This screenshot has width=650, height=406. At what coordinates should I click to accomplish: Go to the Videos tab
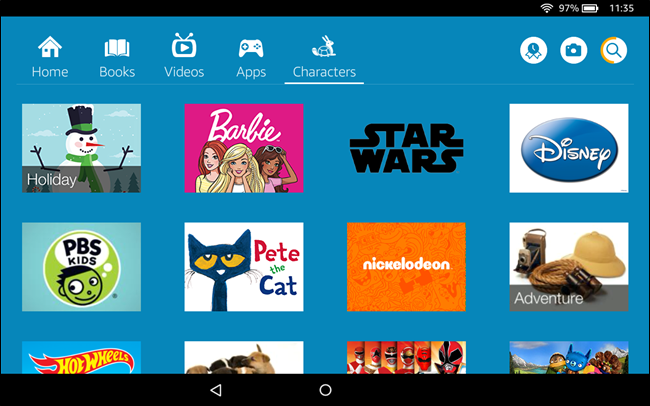tap(184, 56)
